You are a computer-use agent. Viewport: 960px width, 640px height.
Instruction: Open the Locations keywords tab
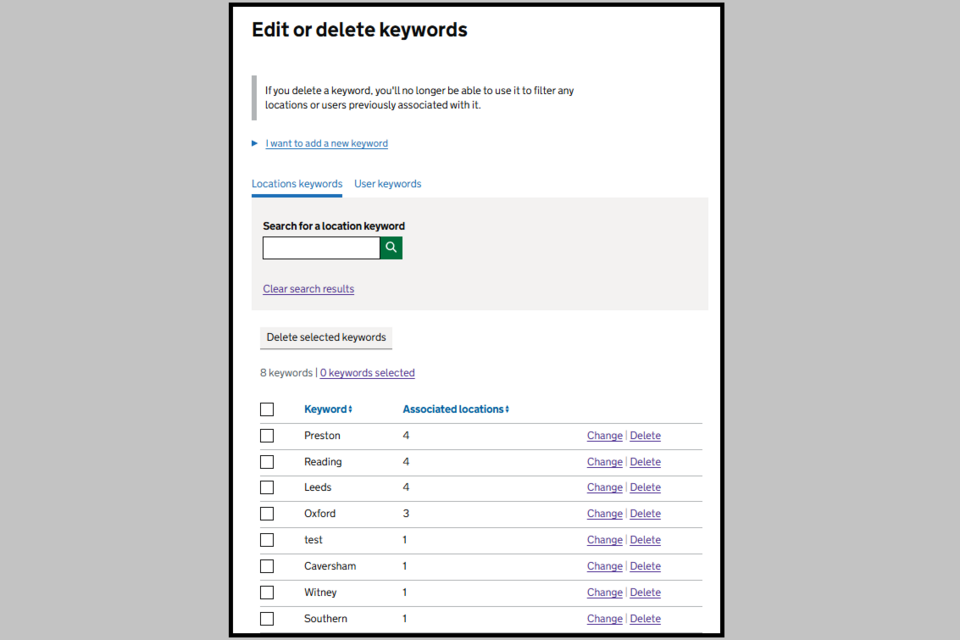297,184
